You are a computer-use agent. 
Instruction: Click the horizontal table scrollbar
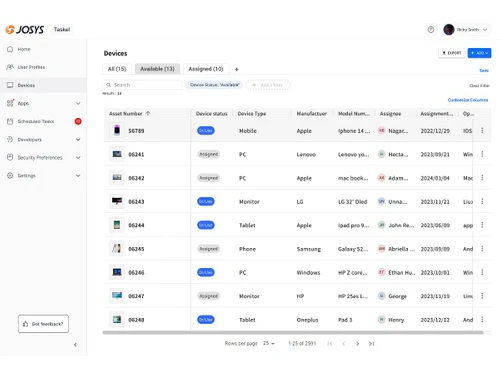pyautogui.click(x=293, y=332)
